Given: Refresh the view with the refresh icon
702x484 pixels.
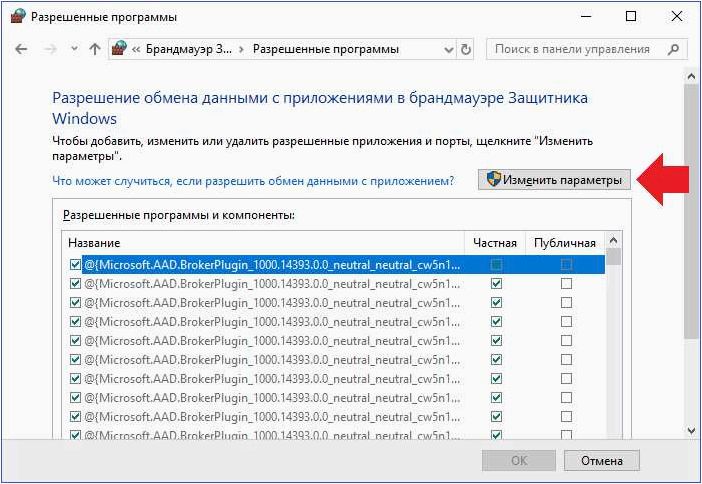Looking at the screenshot, I should click(466, 49).
